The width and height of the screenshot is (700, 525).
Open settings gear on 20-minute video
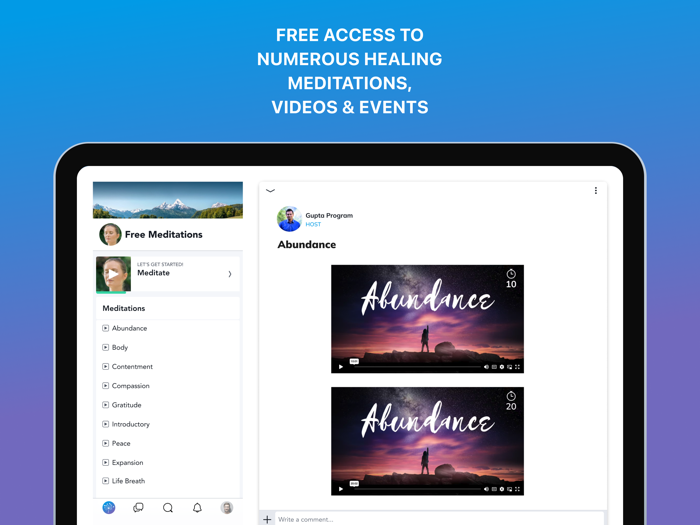502,489
